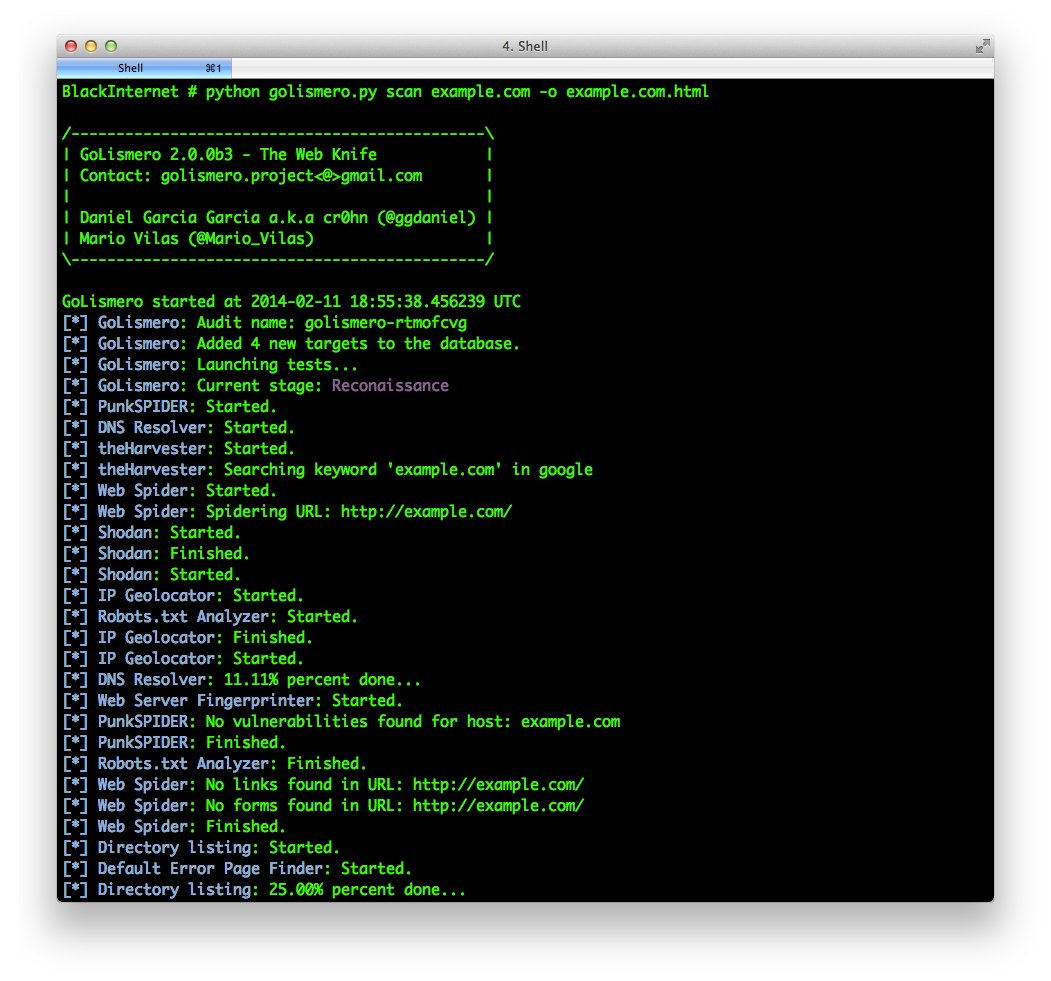Click the 'Daniel Garcia Garcia a.k.a cr0hn' line

[x=277, y=218]
